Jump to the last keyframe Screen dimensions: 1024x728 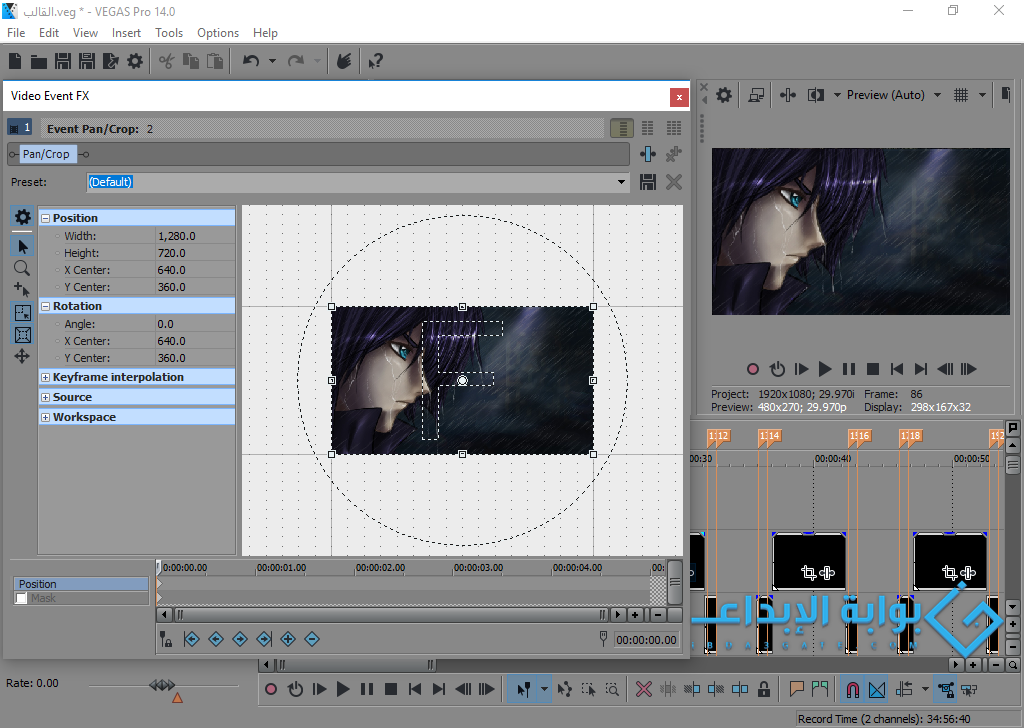264,639
